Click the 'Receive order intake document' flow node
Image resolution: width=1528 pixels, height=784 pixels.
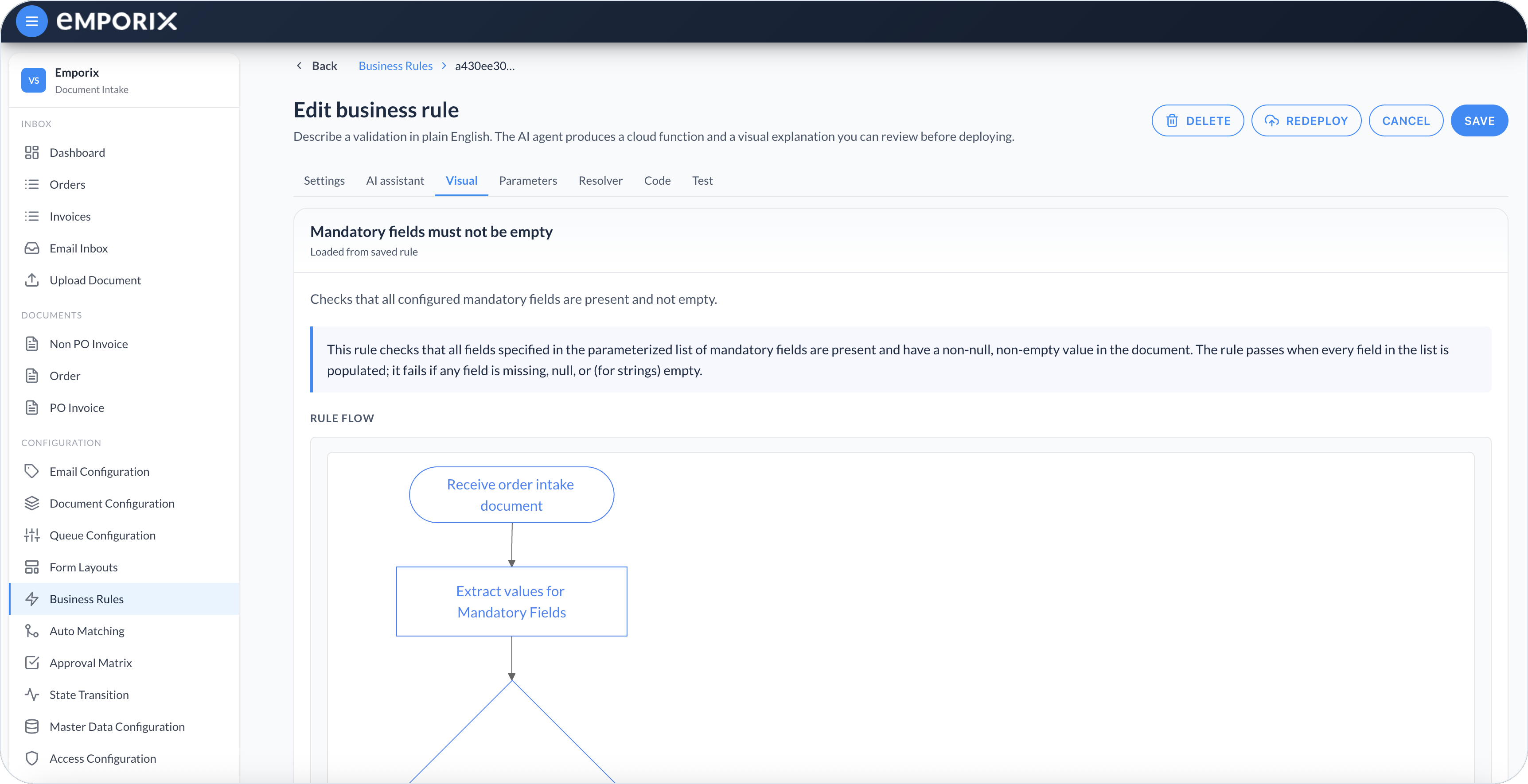point(511,495)
